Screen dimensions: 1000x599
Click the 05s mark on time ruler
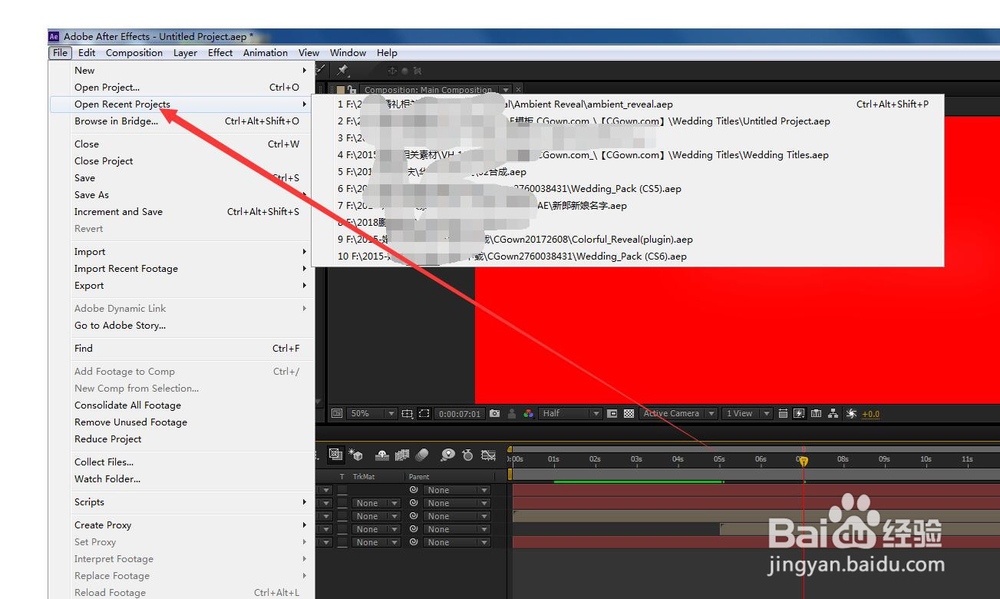click(719, 459)
